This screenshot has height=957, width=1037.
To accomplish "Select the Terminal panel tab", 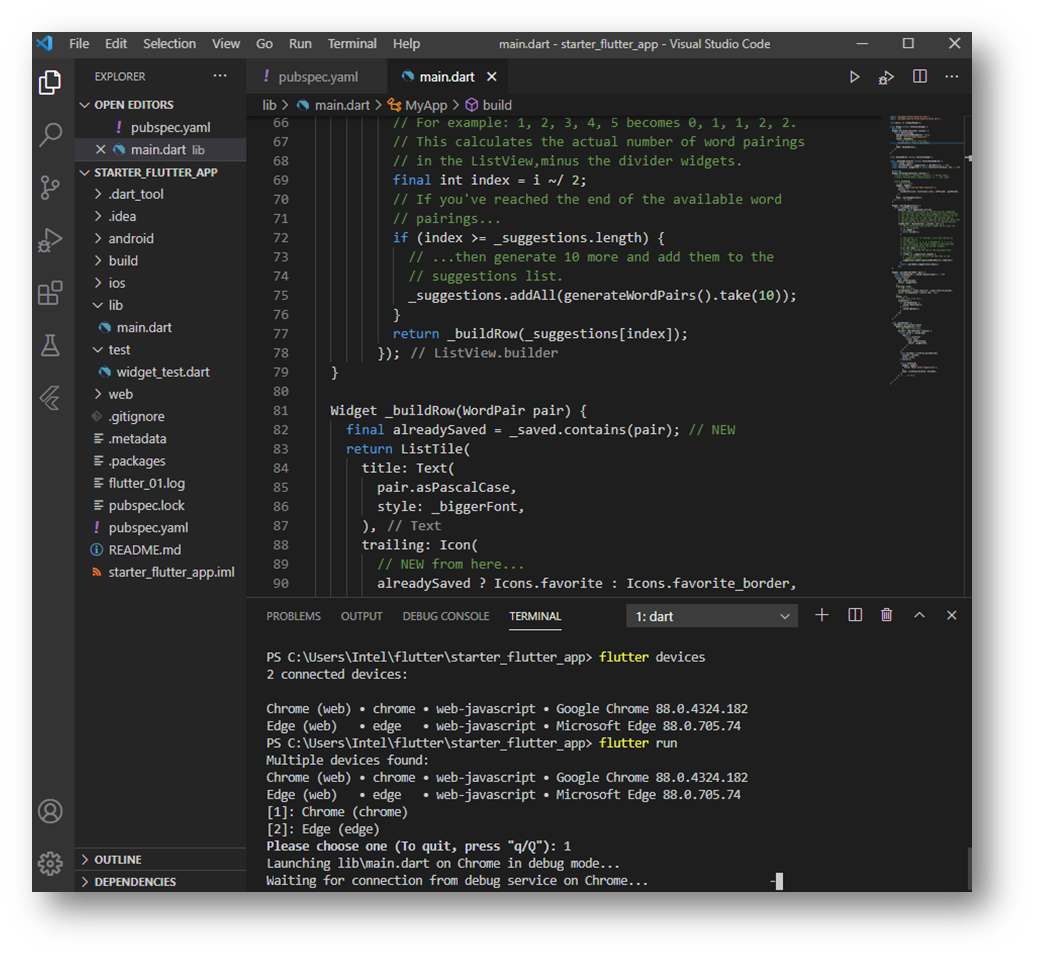I will pyautogui.click(x=535, y=616).
